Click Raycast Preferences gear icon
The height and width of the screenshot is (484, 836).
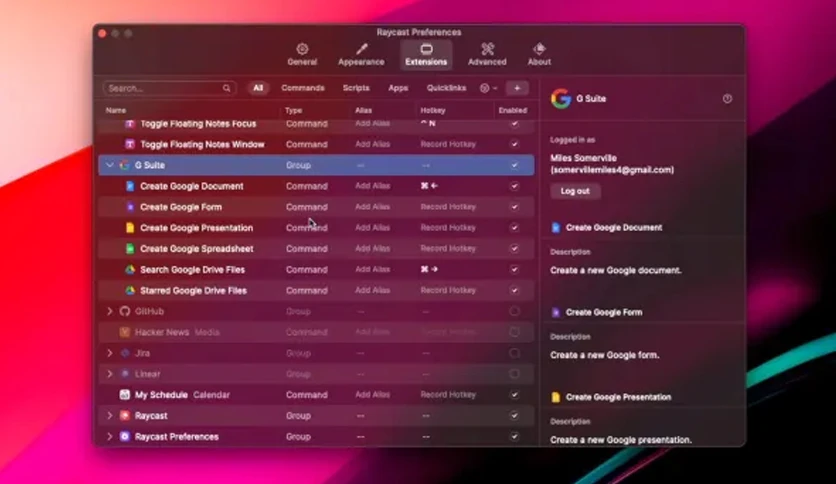(x=125, y=437)
